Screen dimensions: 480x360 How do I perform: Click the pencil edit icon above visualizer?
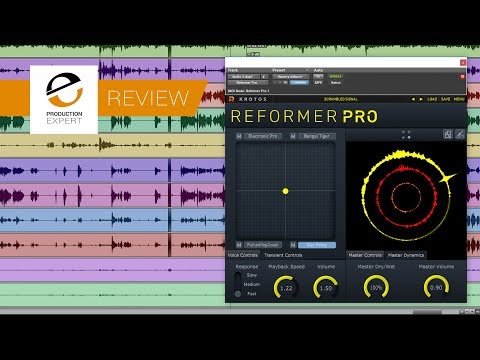(460, 134)
